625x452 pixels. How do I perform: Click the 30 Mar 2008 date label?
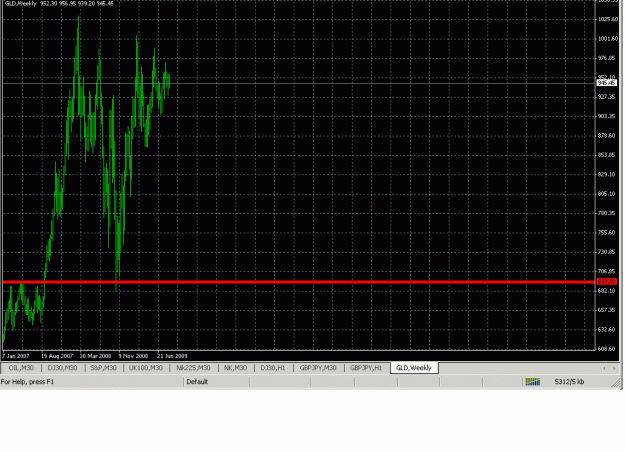(x=95, y=356)
